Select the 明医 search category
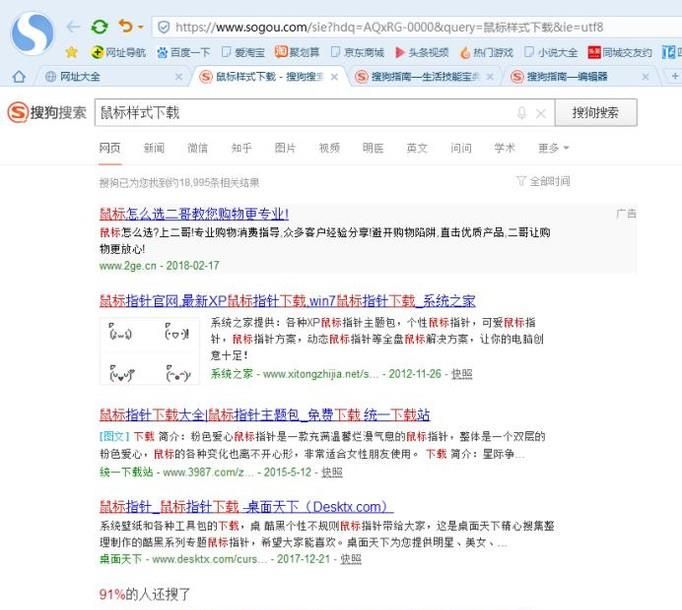This screenshot has height=610, width=682. [373, 148]
